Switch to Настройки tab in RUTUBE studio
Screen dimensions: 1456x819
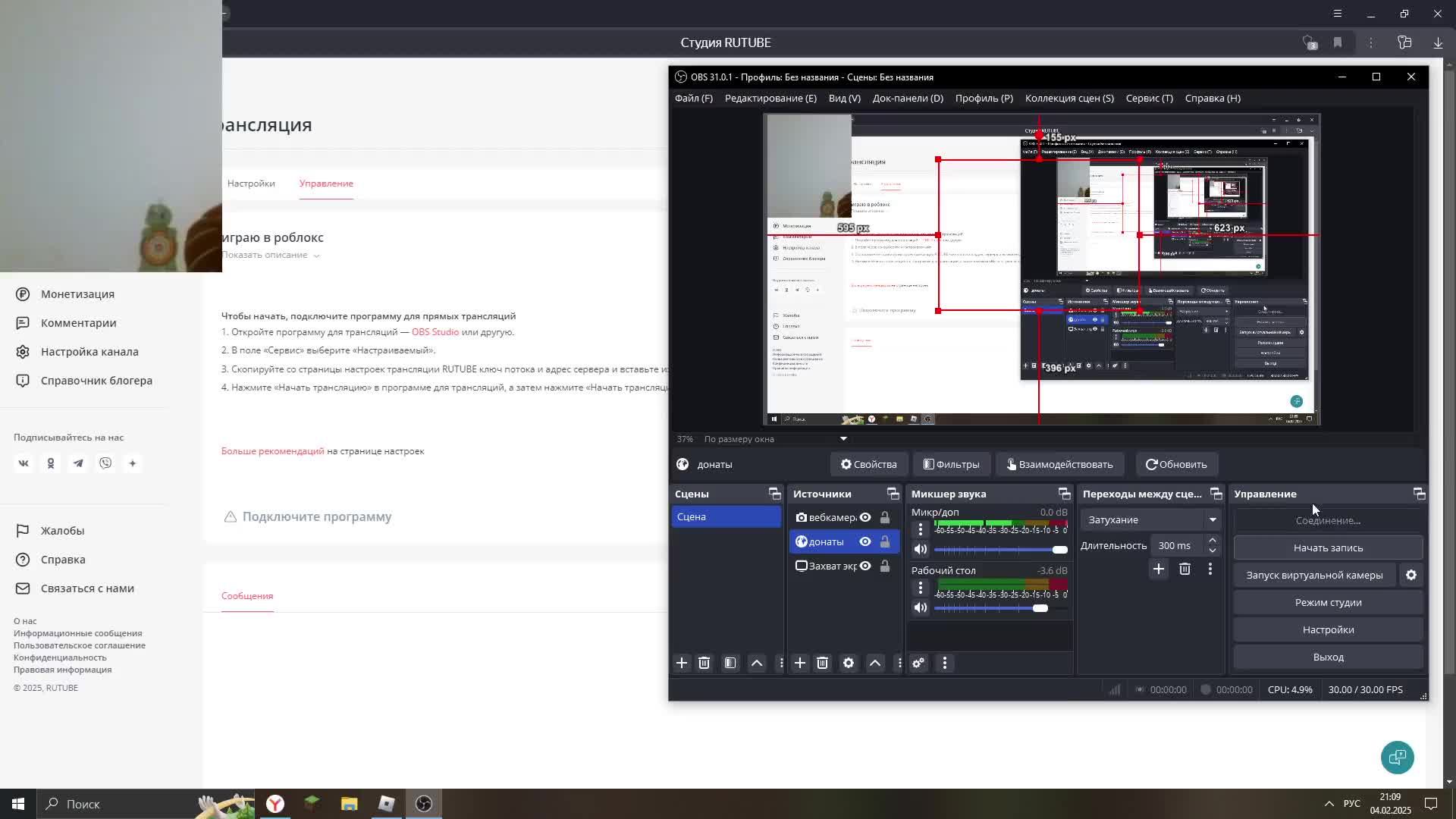tap(251, 184)
